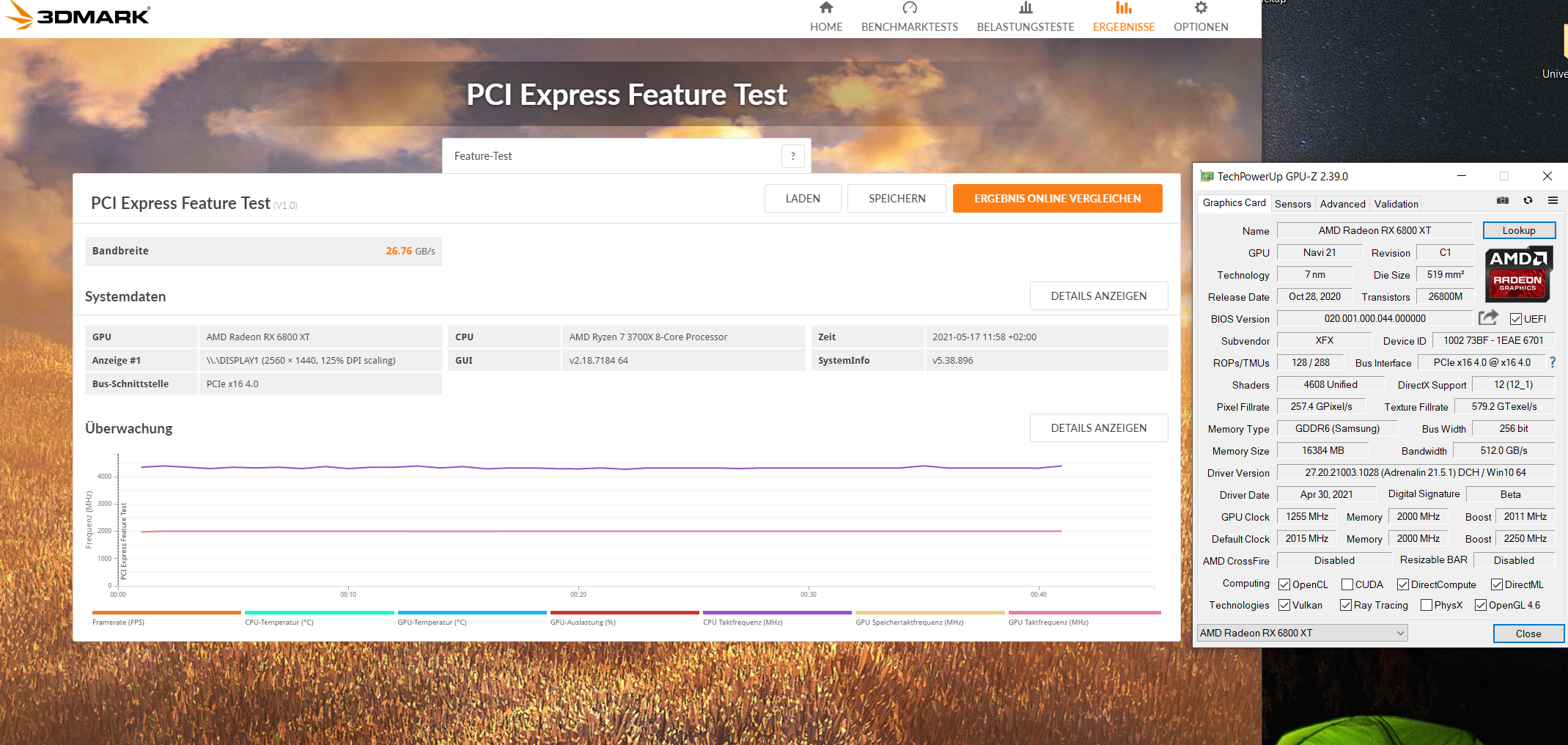Open Benchmarktests in 3DMark
Screen dimensions: 1568x745
point(910,16)
